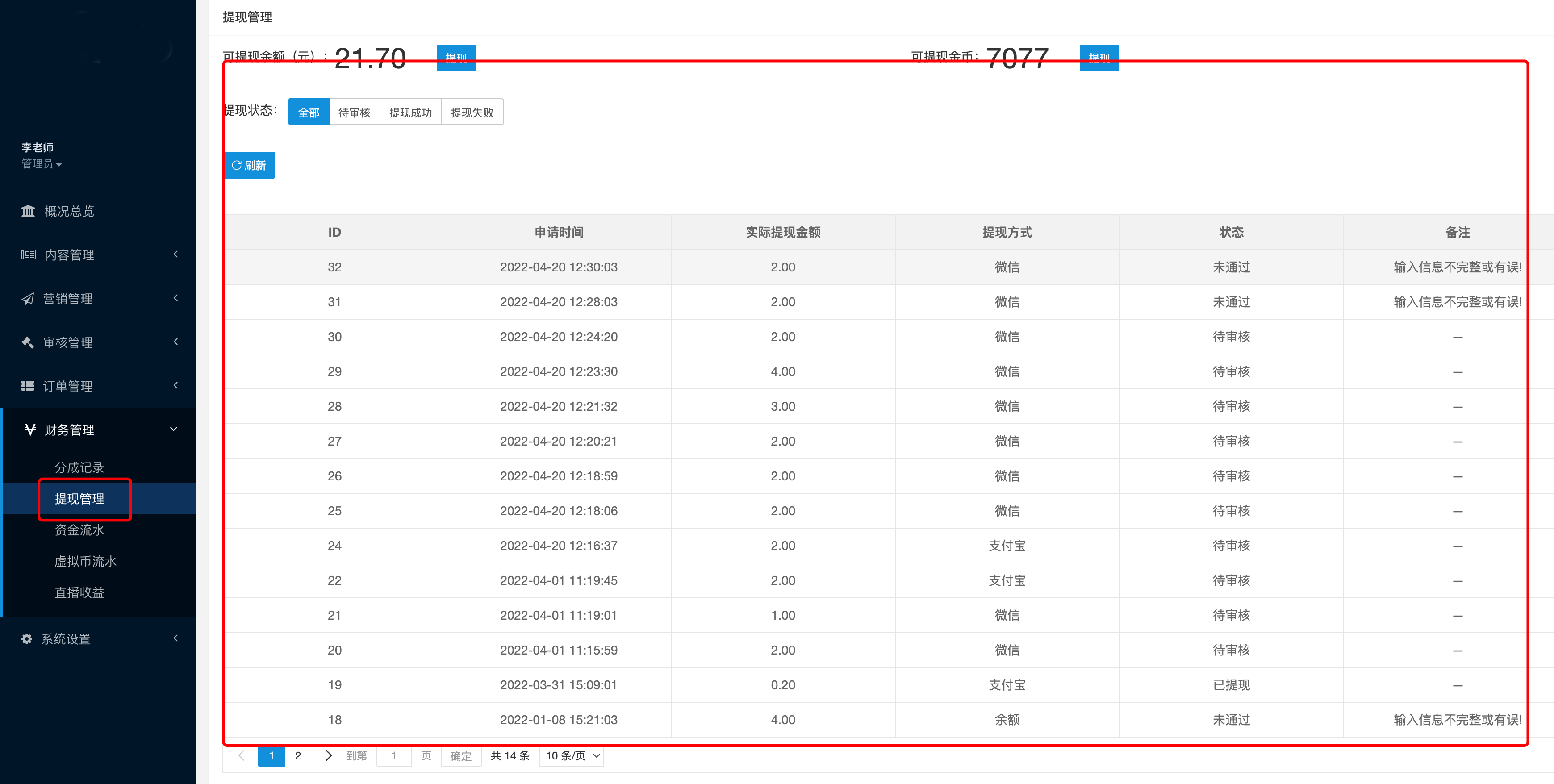Open the 10 条/页 page size dropdown
This screenshot has width=1554, height=784.
pyautogui.click(x=572, y=756)
